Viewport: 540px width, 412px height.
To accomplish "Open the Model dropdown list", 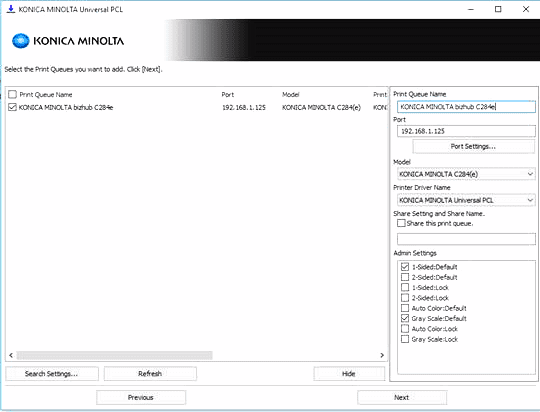I will point(466,174).
